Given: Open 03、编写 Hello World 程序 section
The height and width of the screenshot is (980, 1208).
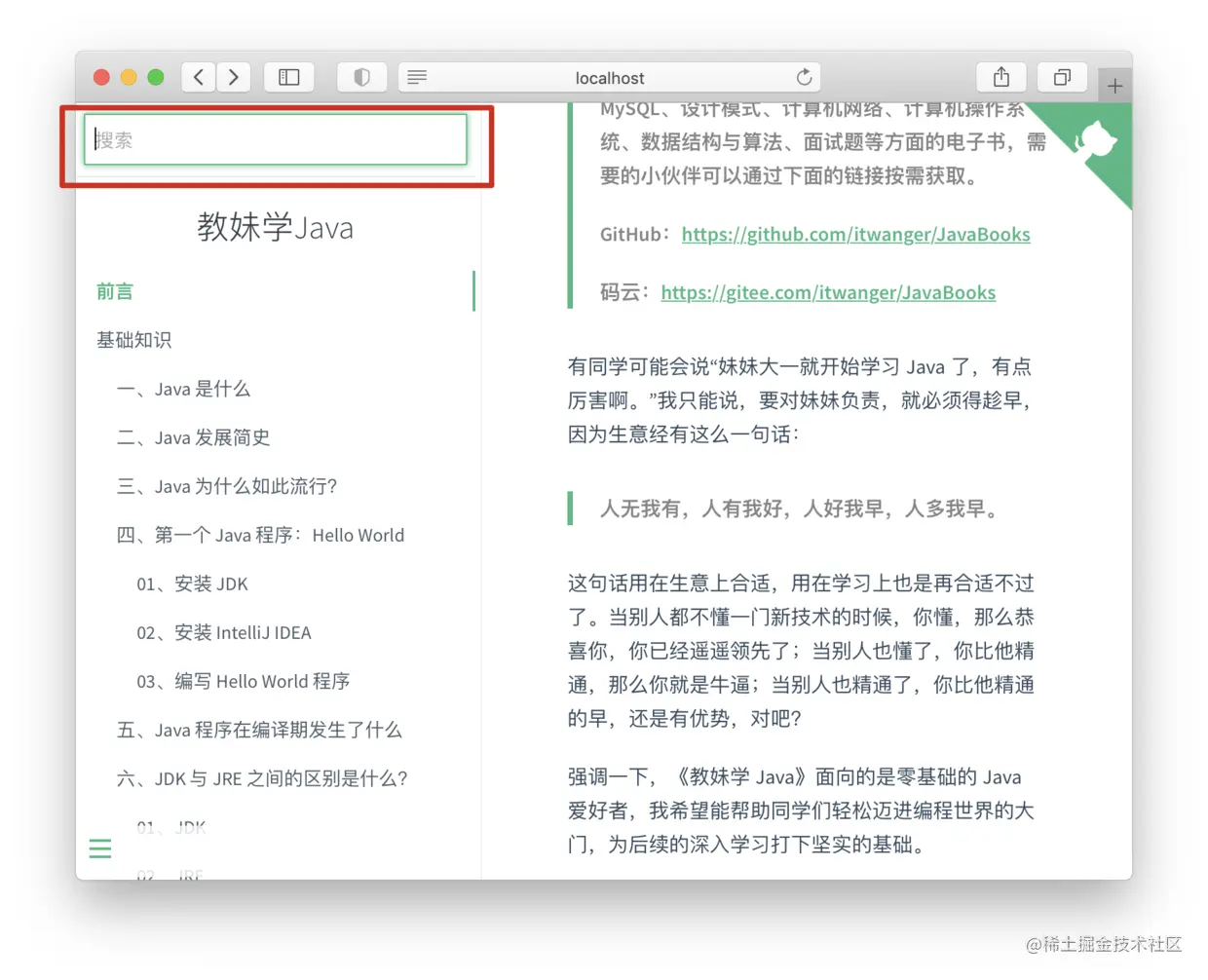Looking at the screenshot, I should [244, 681].
